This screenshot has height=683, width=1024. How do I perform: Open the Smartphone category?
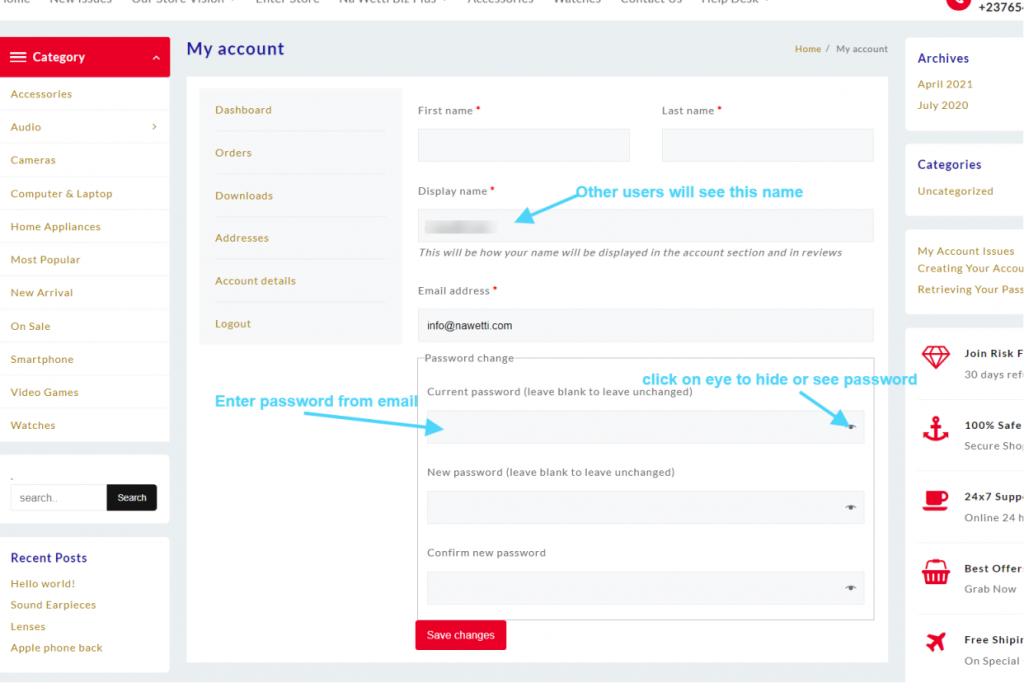(x=42, y=359)
